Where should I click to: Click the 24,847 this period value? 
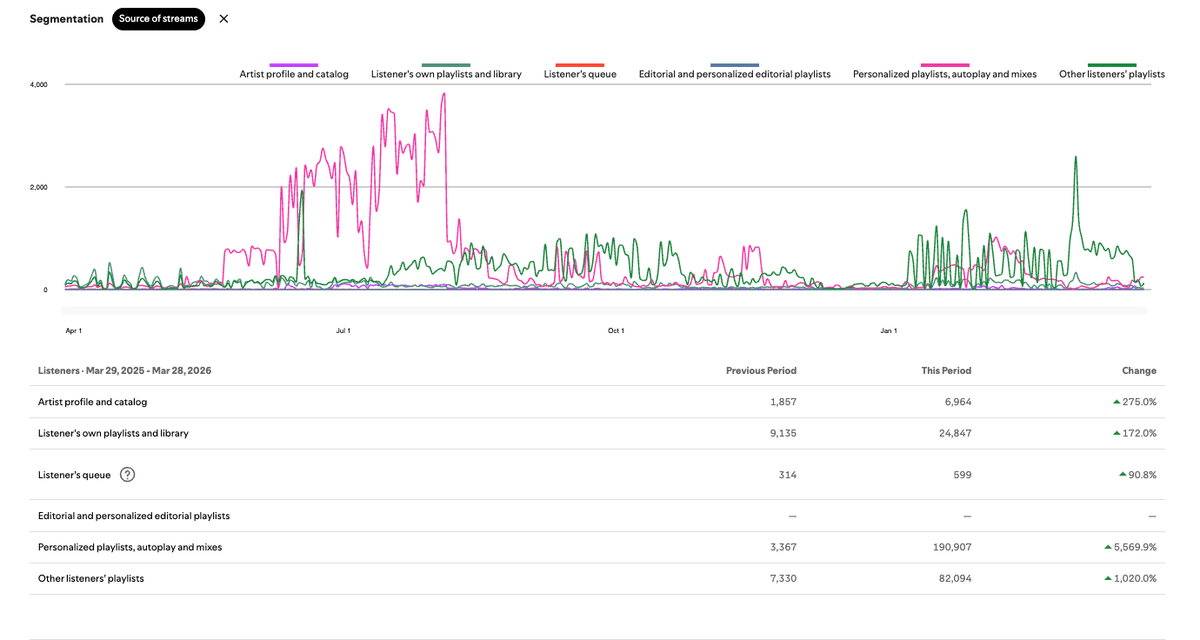pyautogui.click(x=955, y=433)
